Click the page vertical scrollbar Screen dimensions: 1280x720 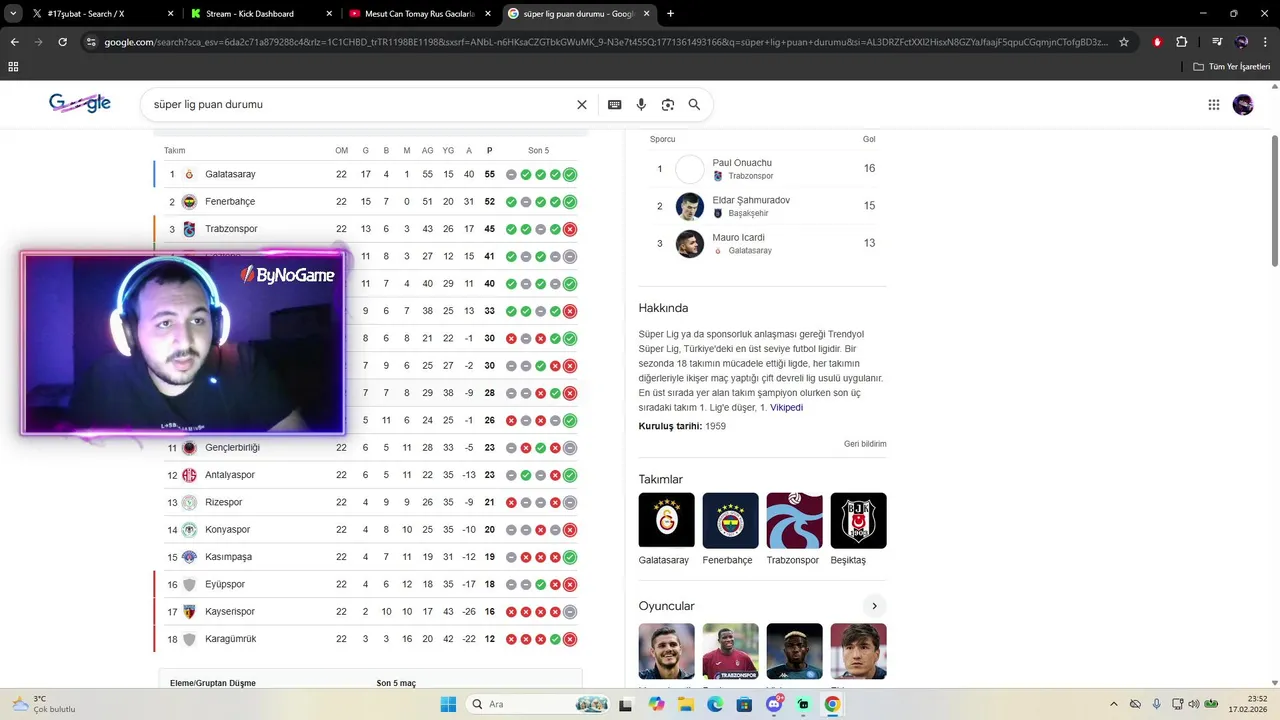[x=1274, y=200]
